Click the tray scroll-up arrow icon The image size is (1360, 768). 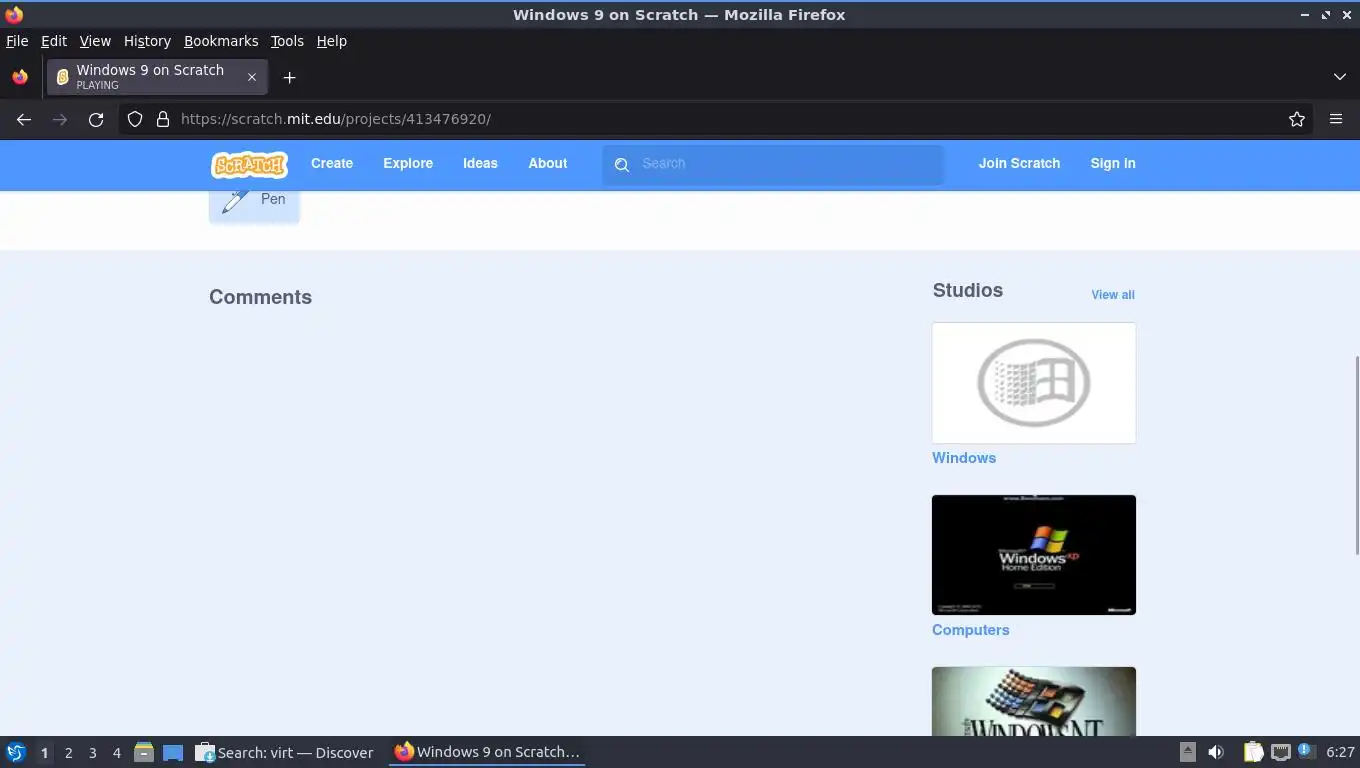(1187, 752)
